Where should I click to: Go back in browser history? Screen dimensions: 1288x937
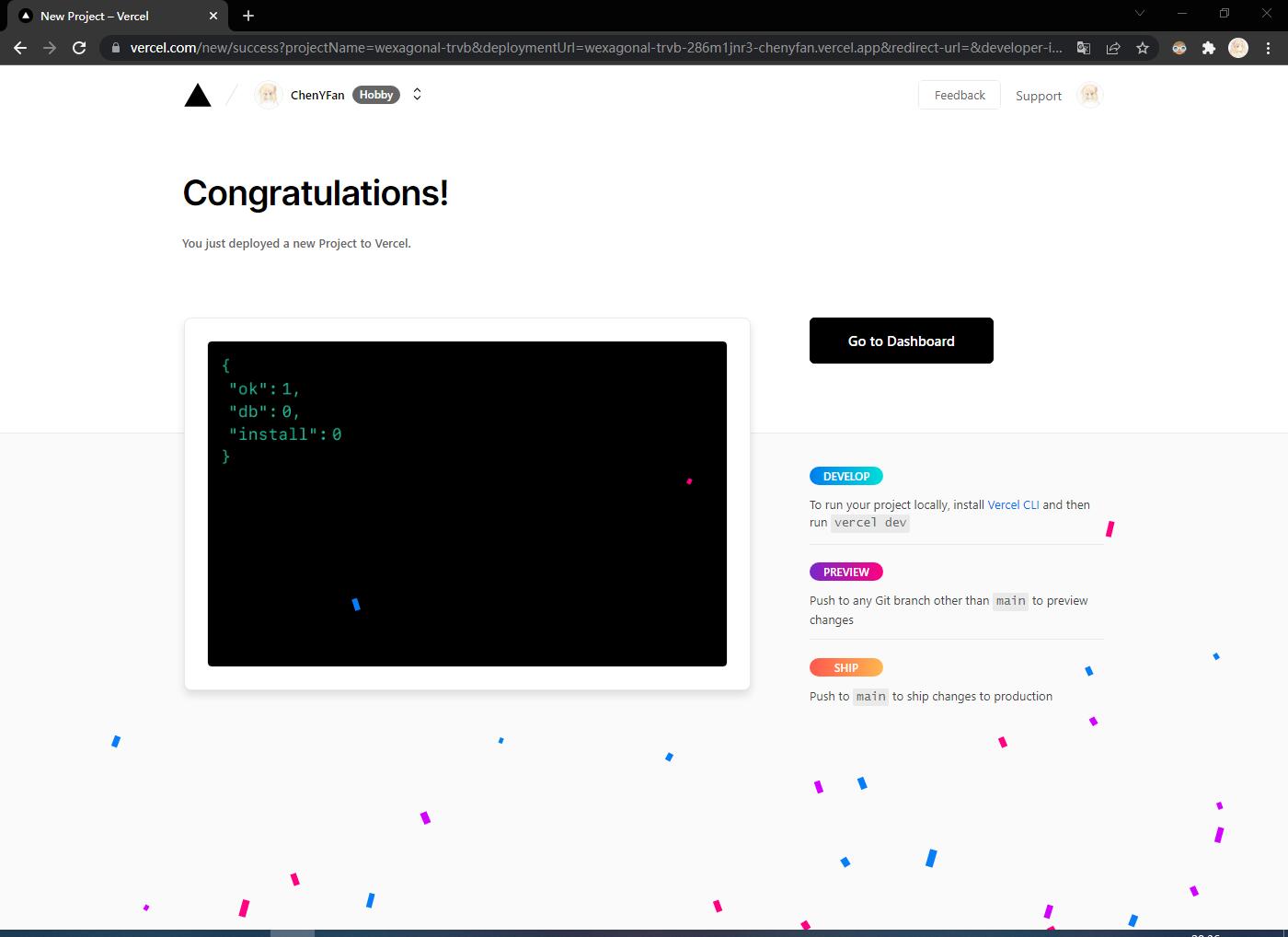pos(20,48)
